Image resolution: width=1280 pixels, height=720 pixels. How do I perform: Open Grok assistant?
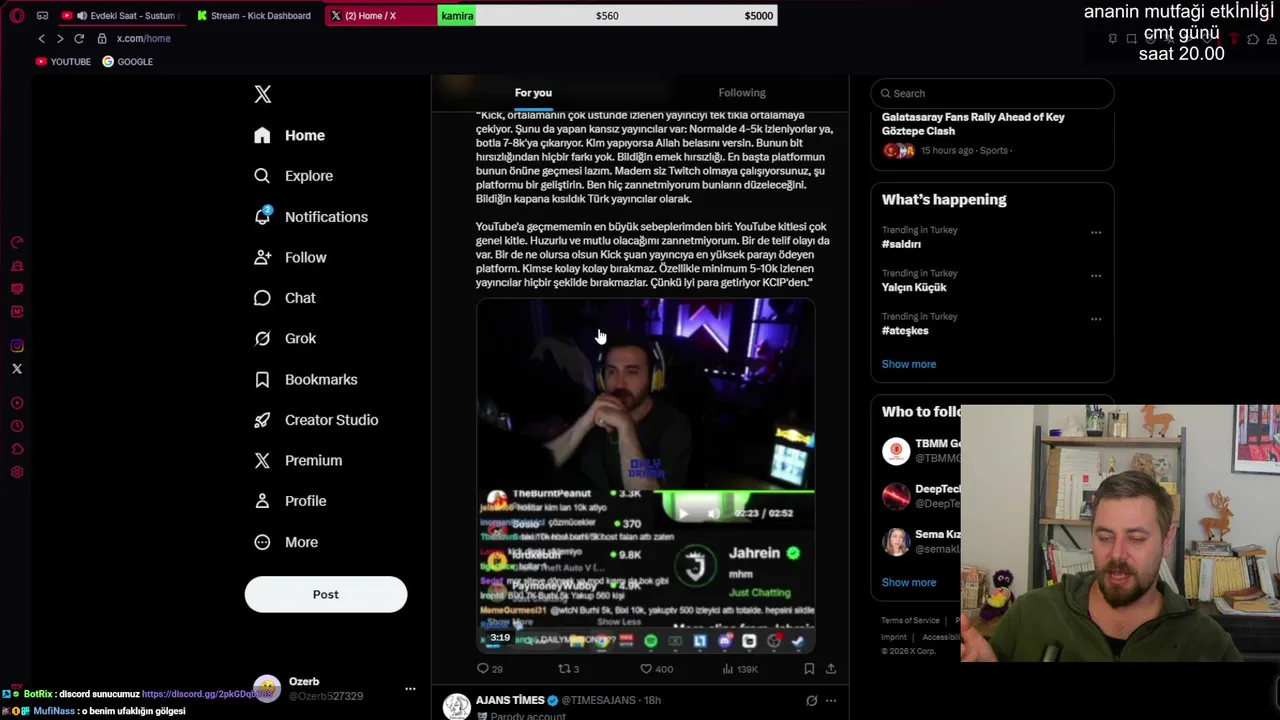(x=286, y=338)
